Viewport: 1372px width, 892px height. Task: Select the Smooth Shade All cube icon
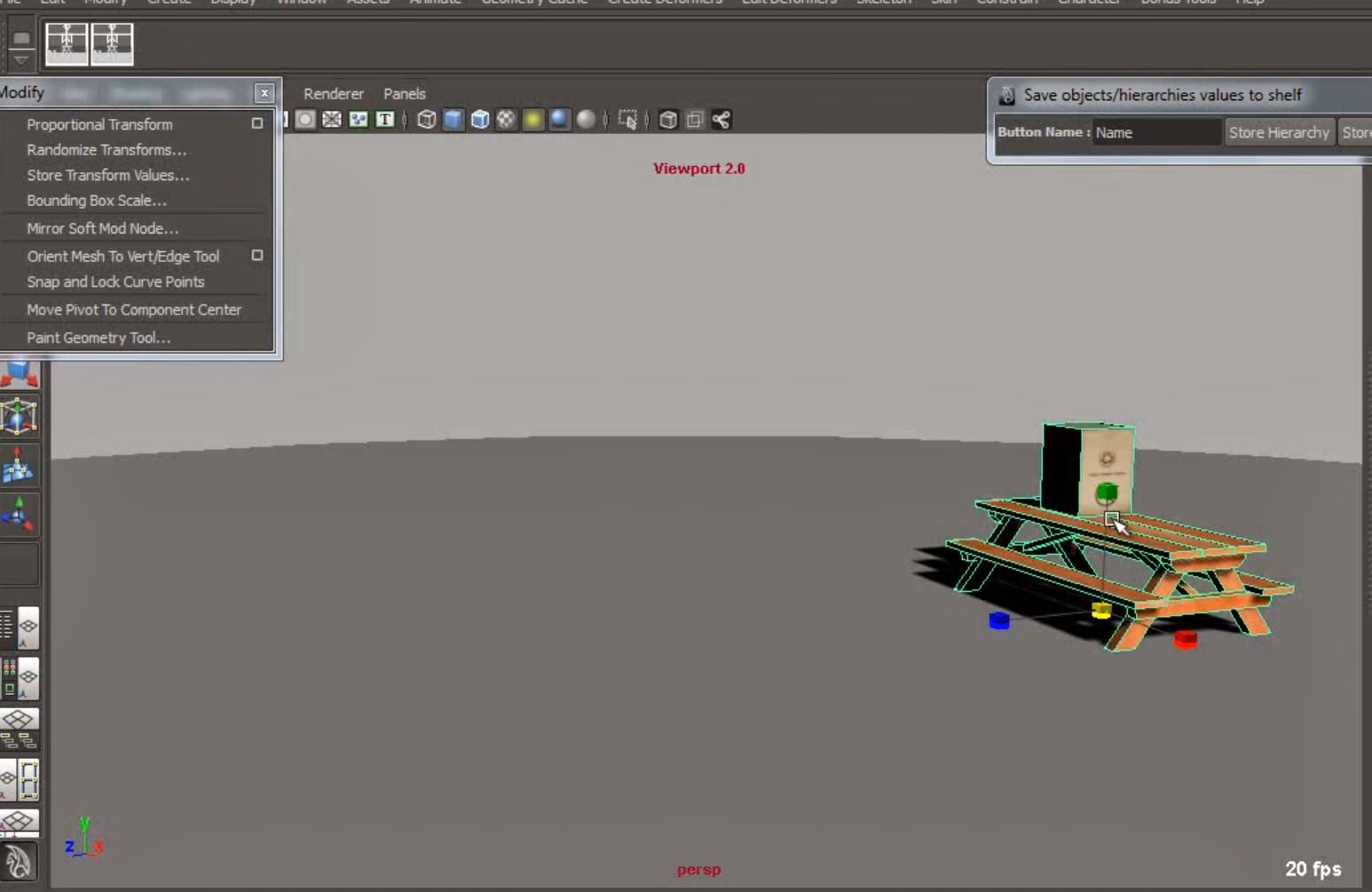coord(452,120)
